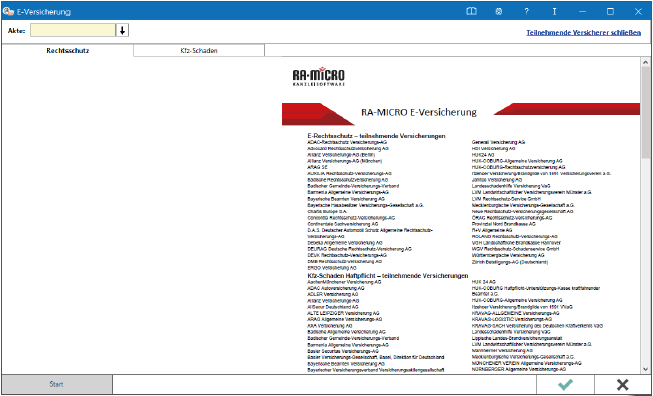Select 'HDI Versicherung AG' entry
This screenshot has width=653, height=396.
(x=493, y=148)
